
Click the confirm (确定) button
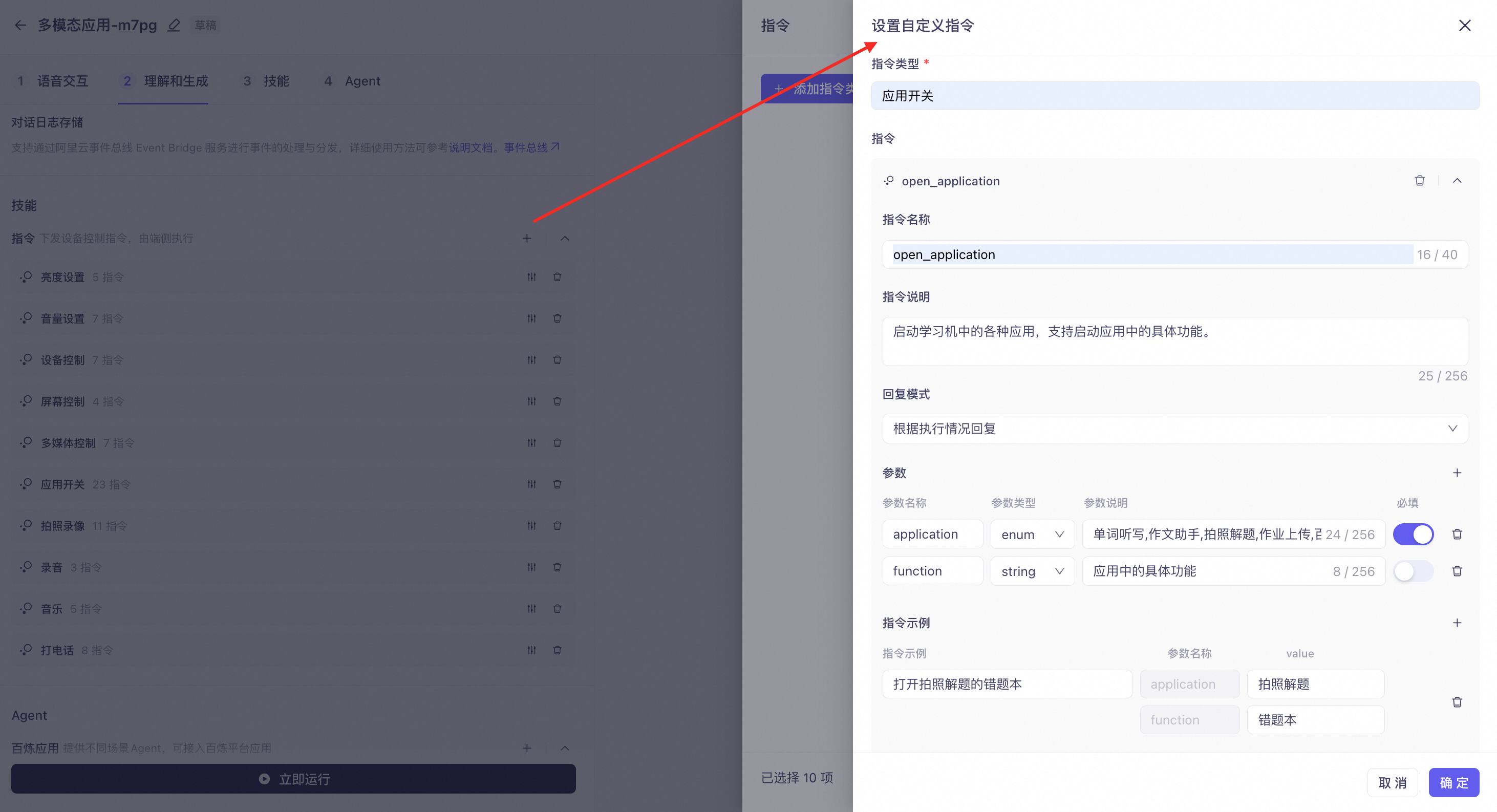1453,782
